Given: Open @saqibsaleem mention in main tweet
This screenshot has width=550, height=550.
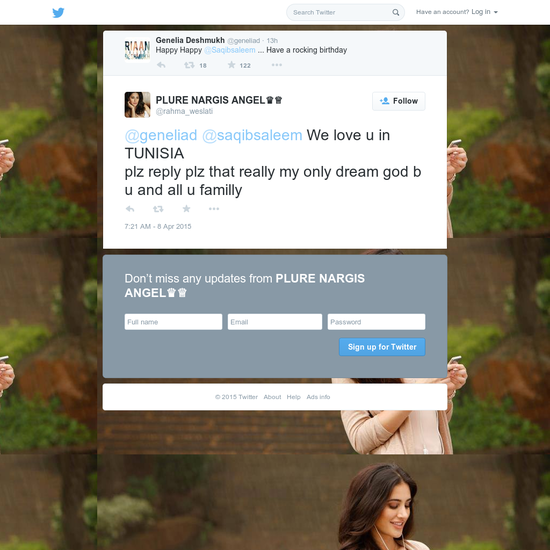Looking at the screenshot, I should (252, 135).
